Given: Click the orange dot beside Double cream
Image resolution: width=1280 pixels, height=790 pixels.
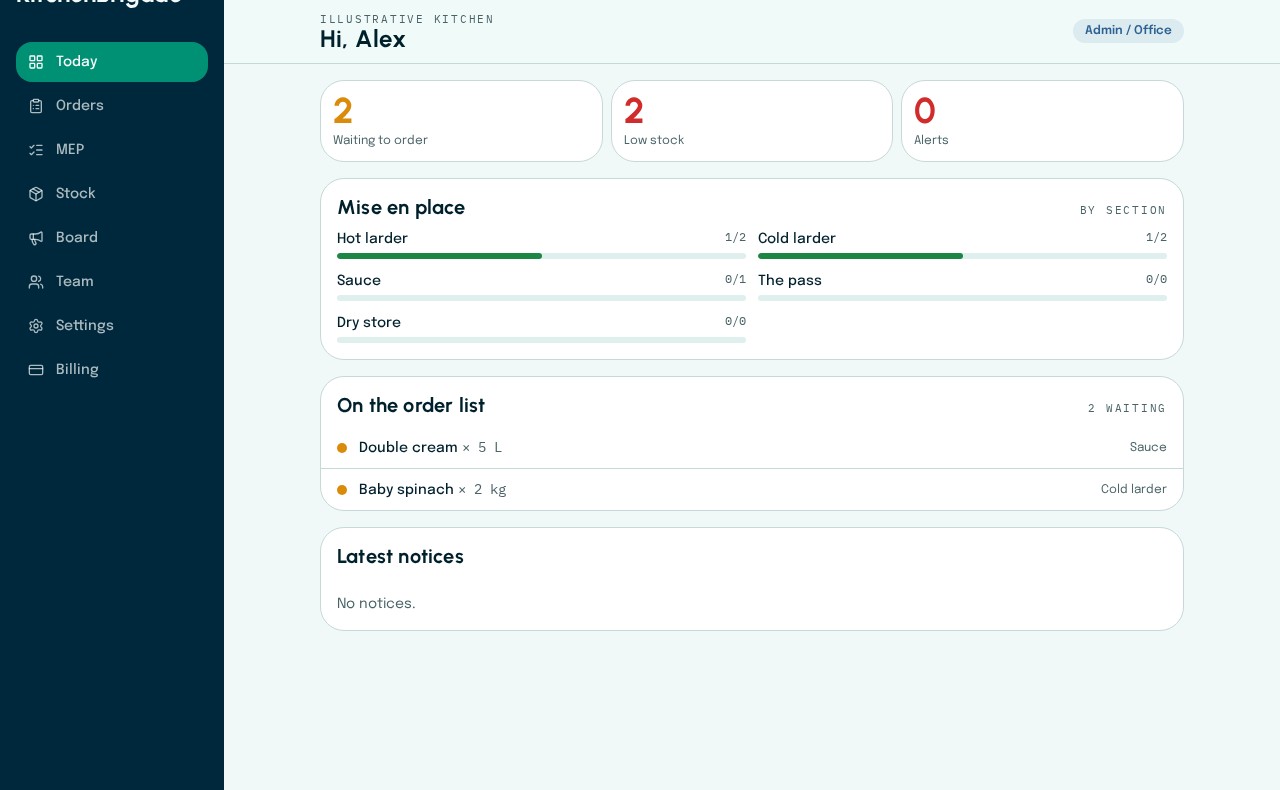Looking at the screenshot, I should 342,448.
